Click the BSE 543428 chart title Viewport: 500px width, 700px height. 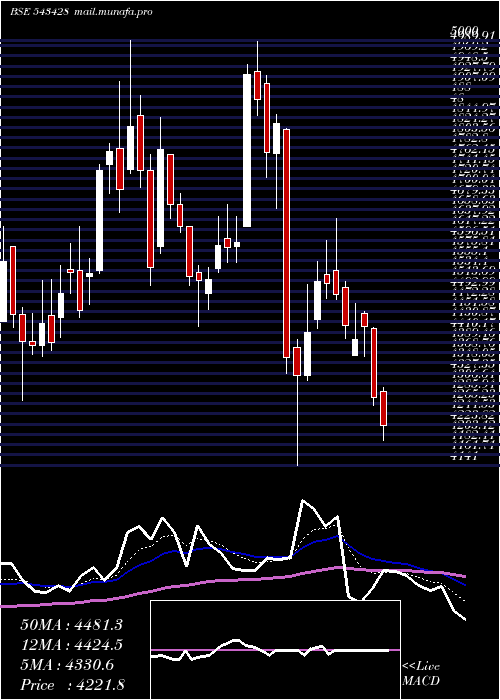coord(39,12)
